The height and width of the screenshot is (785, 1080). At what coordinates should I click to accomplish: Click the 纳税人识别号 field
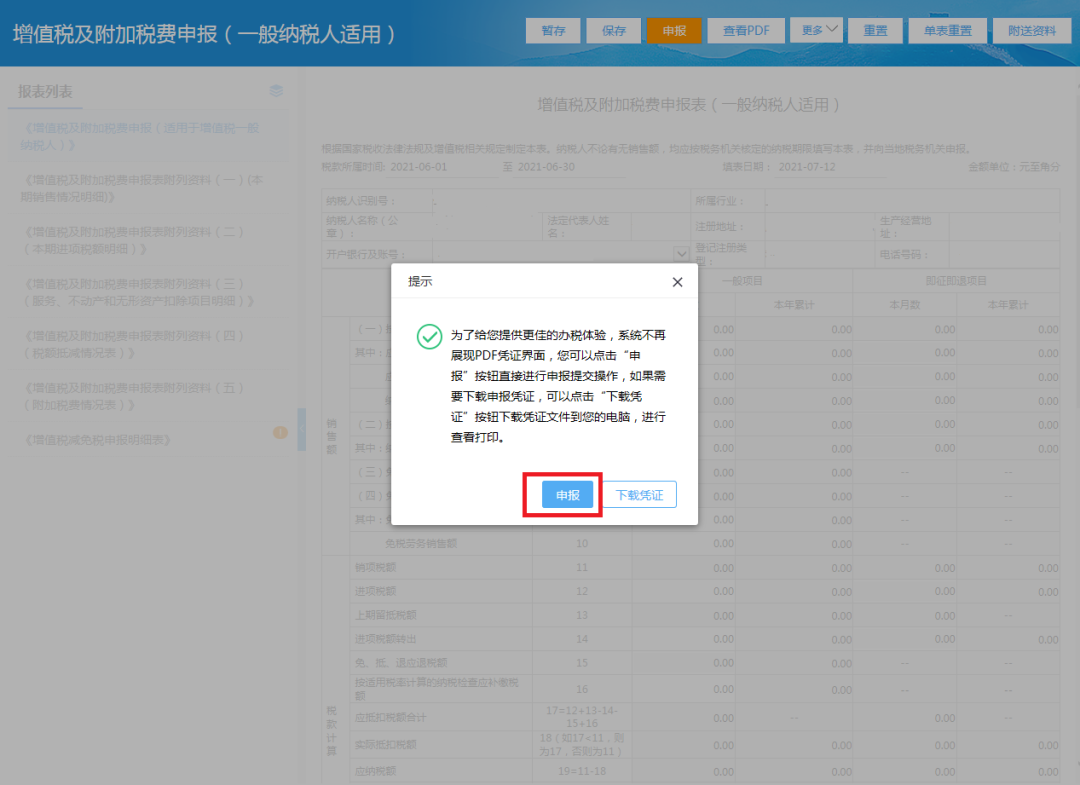click(x=561, y=201)
